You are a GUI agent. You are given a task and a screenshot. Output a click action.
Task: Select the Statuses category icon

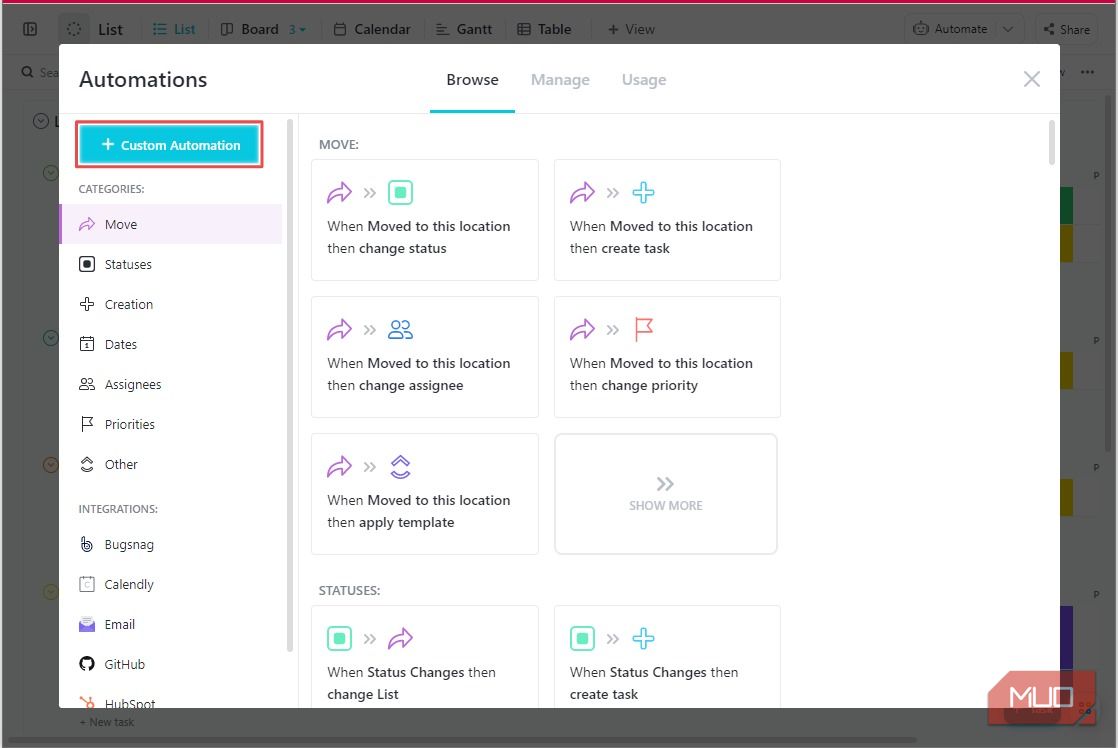(x=87, y=264)
